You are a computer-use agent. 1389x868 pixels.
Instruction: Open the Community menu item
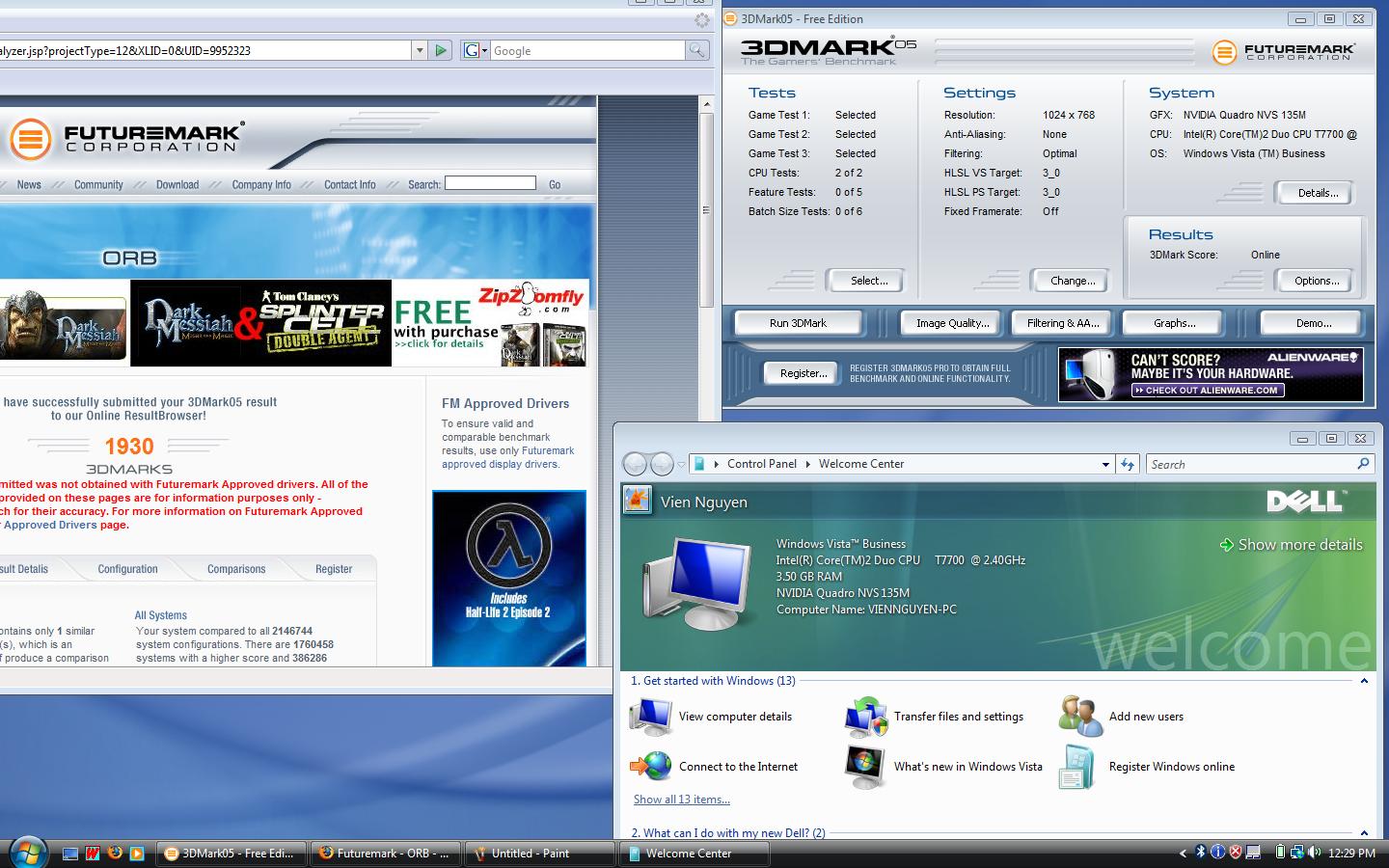[98, 184]
